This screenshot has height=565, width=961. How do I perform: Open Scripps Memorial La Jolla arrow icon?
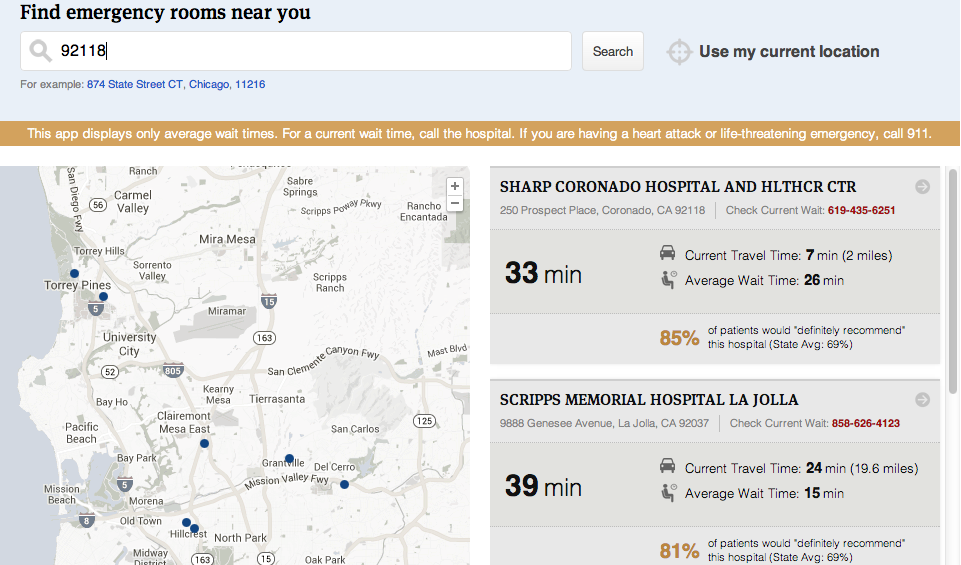(x=922, y=400)
